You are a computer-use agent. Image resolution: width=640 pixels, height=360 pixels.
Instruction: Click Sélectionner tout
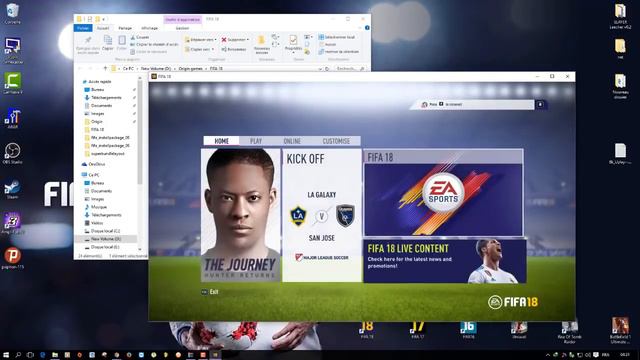coord(337,37)
